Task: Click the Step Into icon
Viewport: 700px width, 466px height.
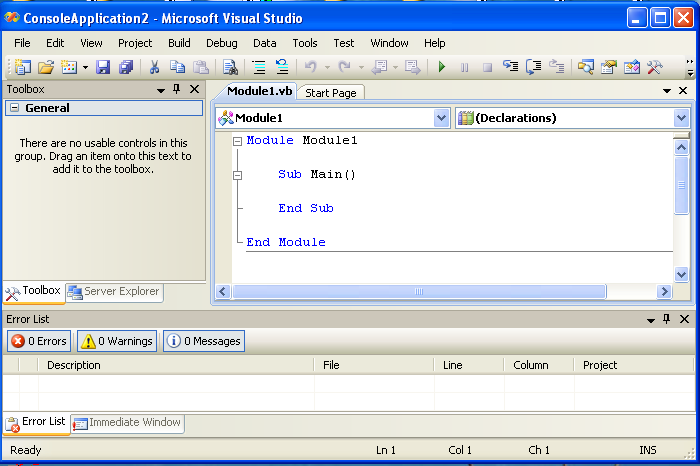Action: (x=511, y=67)
